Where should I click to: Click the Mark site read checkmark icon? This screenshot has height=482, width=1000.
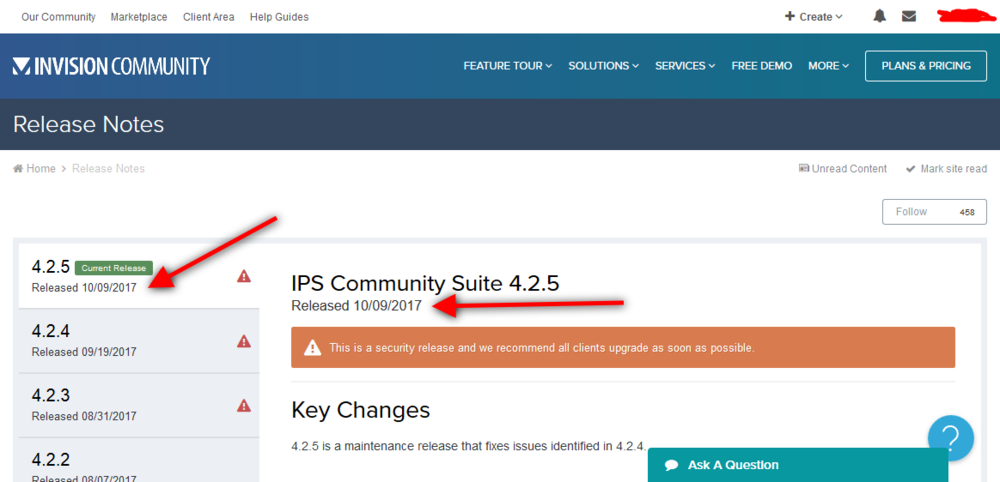click(911, 169)
